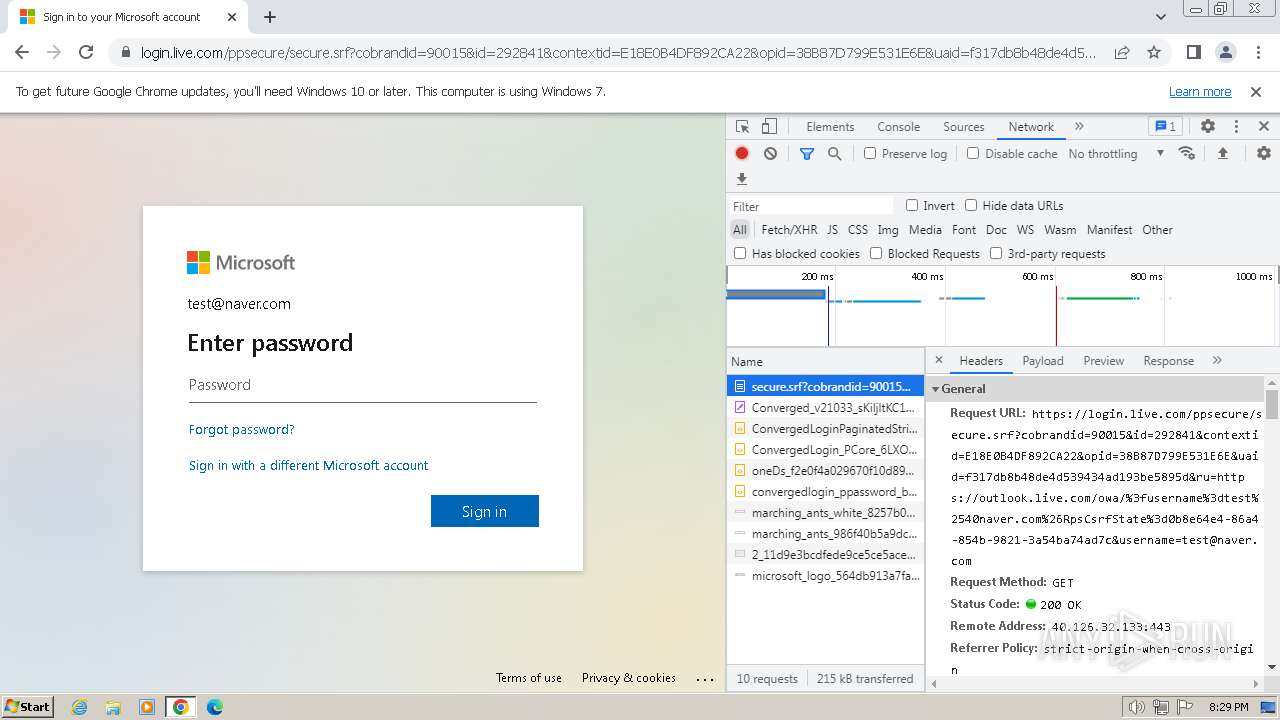Bookmark this page with star icon
The height and width of the screenshot is (720, 1280).
[x=1154, y=52]
